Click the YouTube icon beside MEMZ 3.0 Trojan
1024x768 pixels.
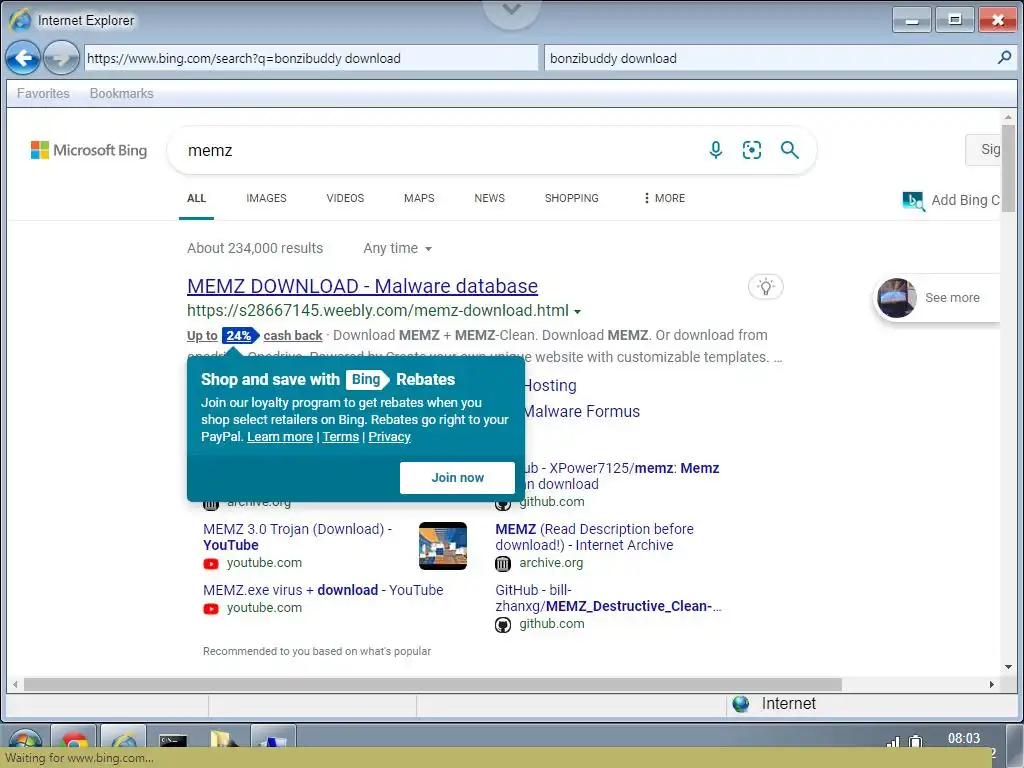210,564
